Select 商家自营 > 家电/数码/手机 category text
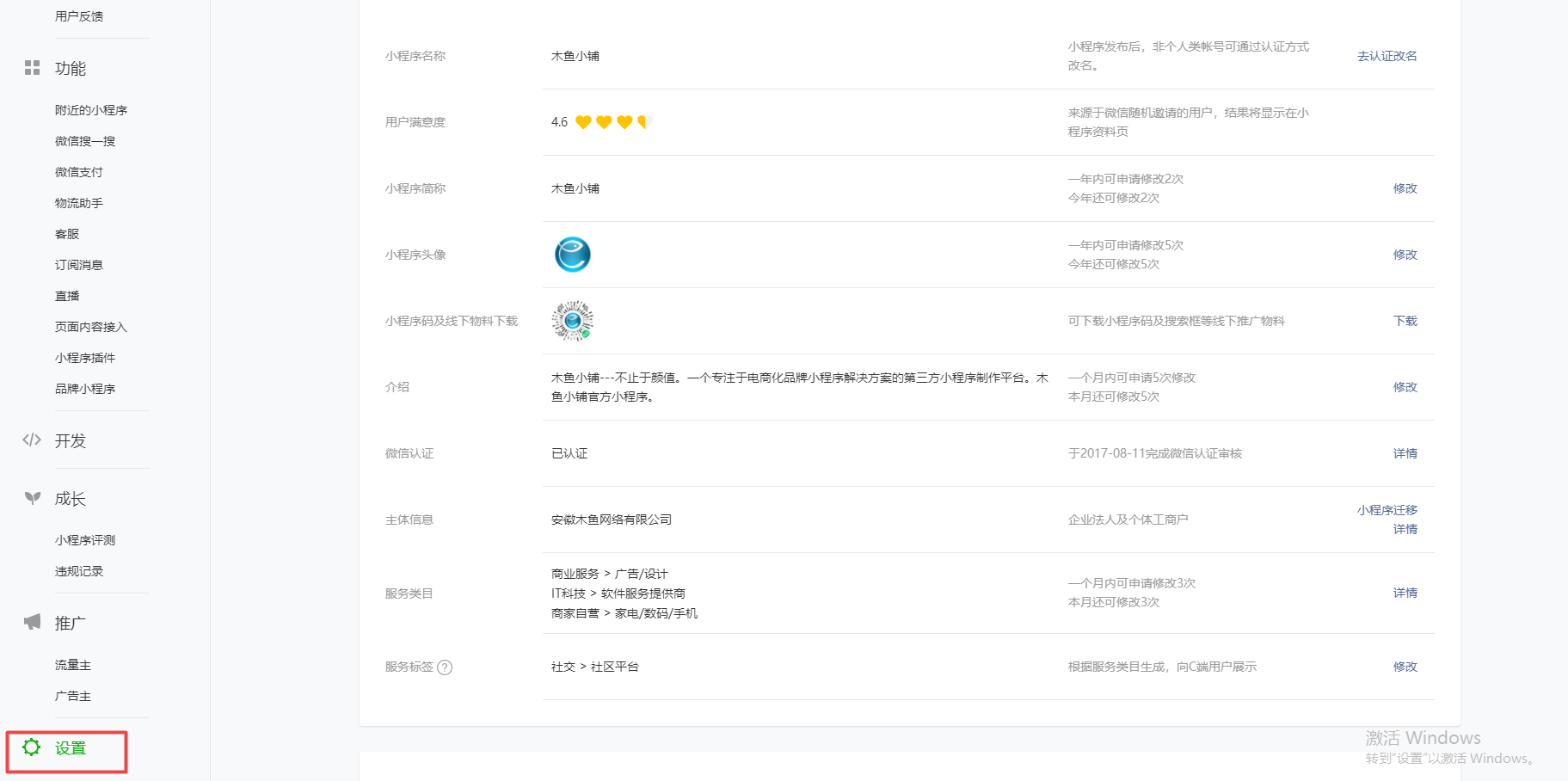Image resolution: width=1568 pixels, height=781 pixels. pos(624,613)
